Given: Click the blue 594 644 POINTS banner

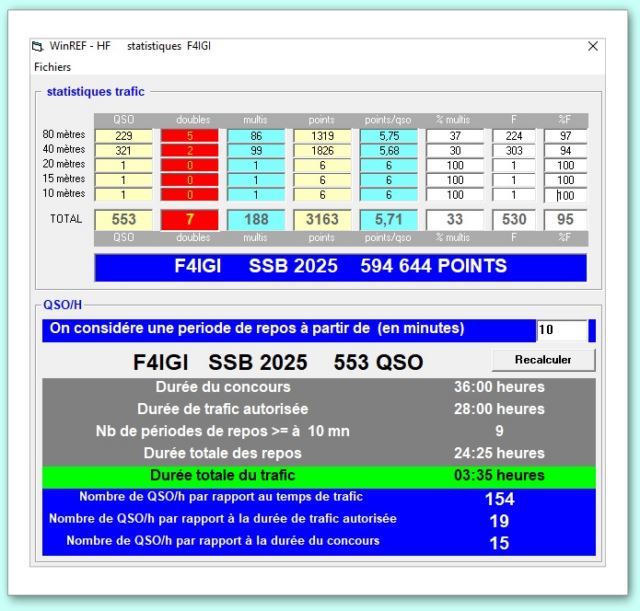Looking at the screenshot, I should click(340, 267).
